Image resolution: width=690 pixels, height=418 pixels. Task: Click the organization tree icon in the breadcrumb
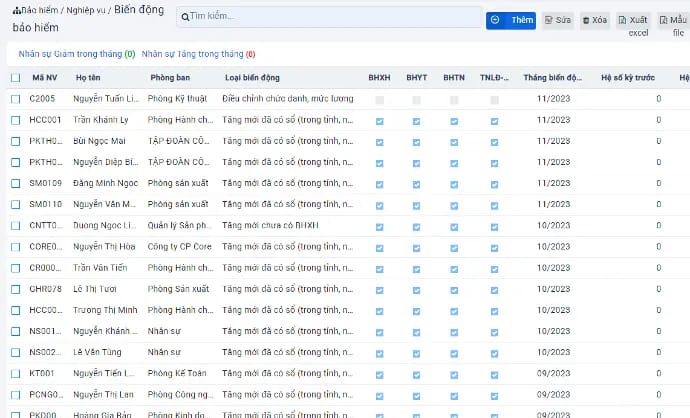(17, 11)
